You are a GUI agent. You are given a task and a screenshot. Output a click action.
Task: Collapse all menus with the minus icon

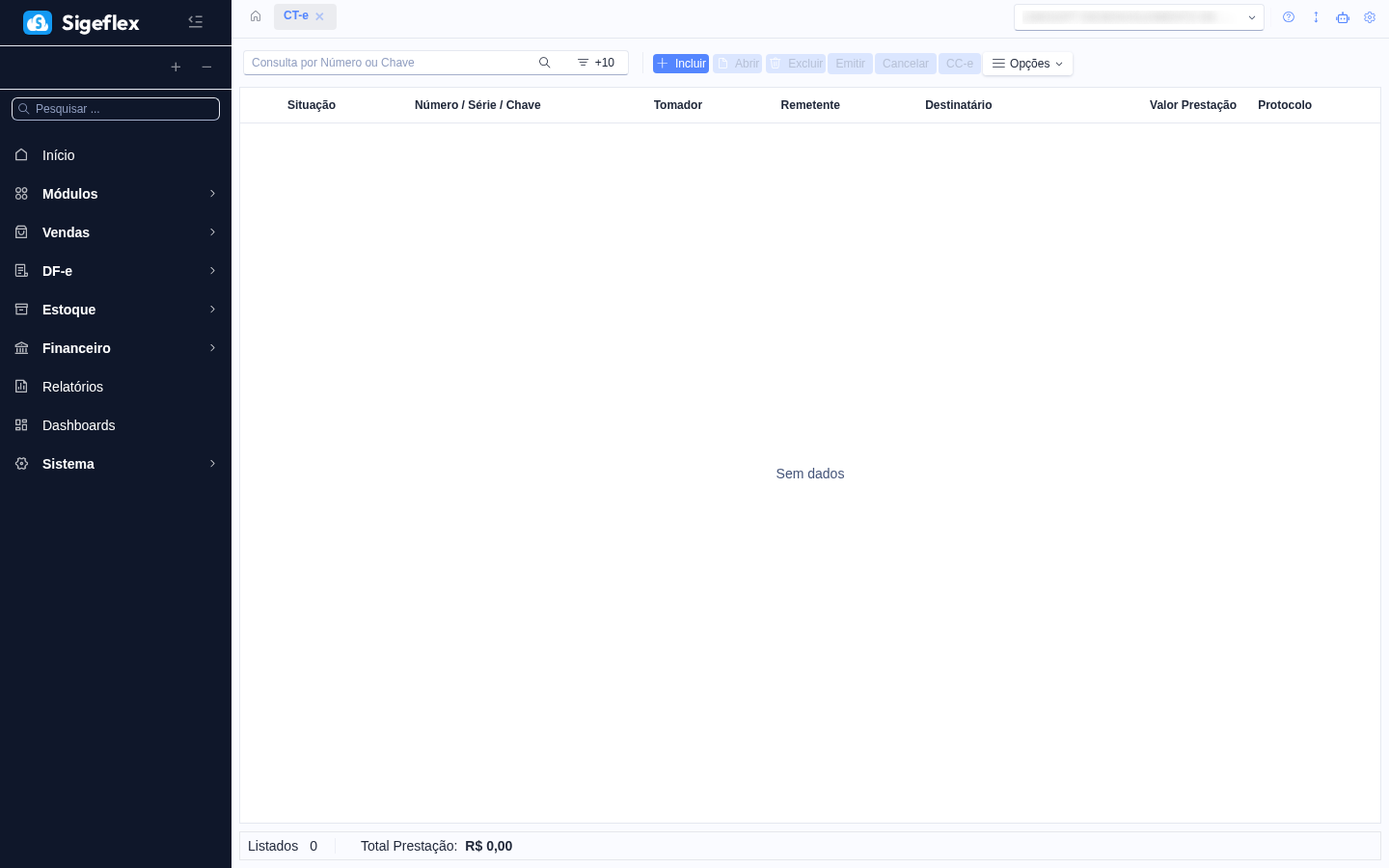coord(206,68)
